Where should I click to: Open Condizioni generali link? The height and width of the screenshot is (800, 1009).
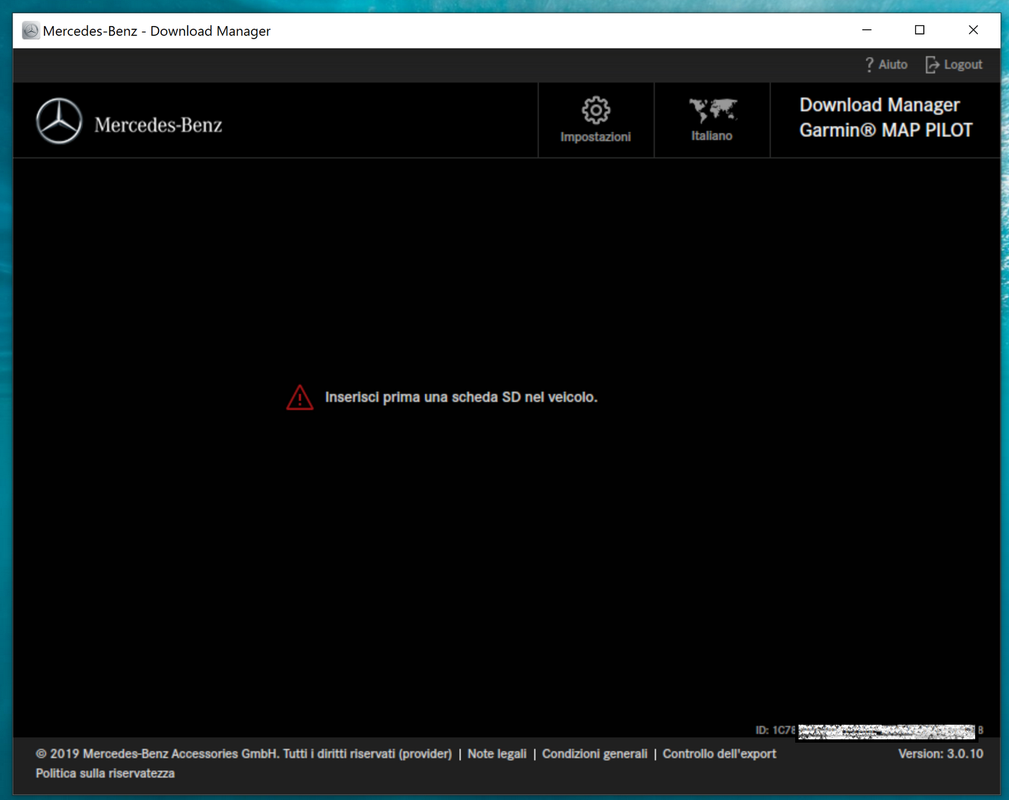595,754
